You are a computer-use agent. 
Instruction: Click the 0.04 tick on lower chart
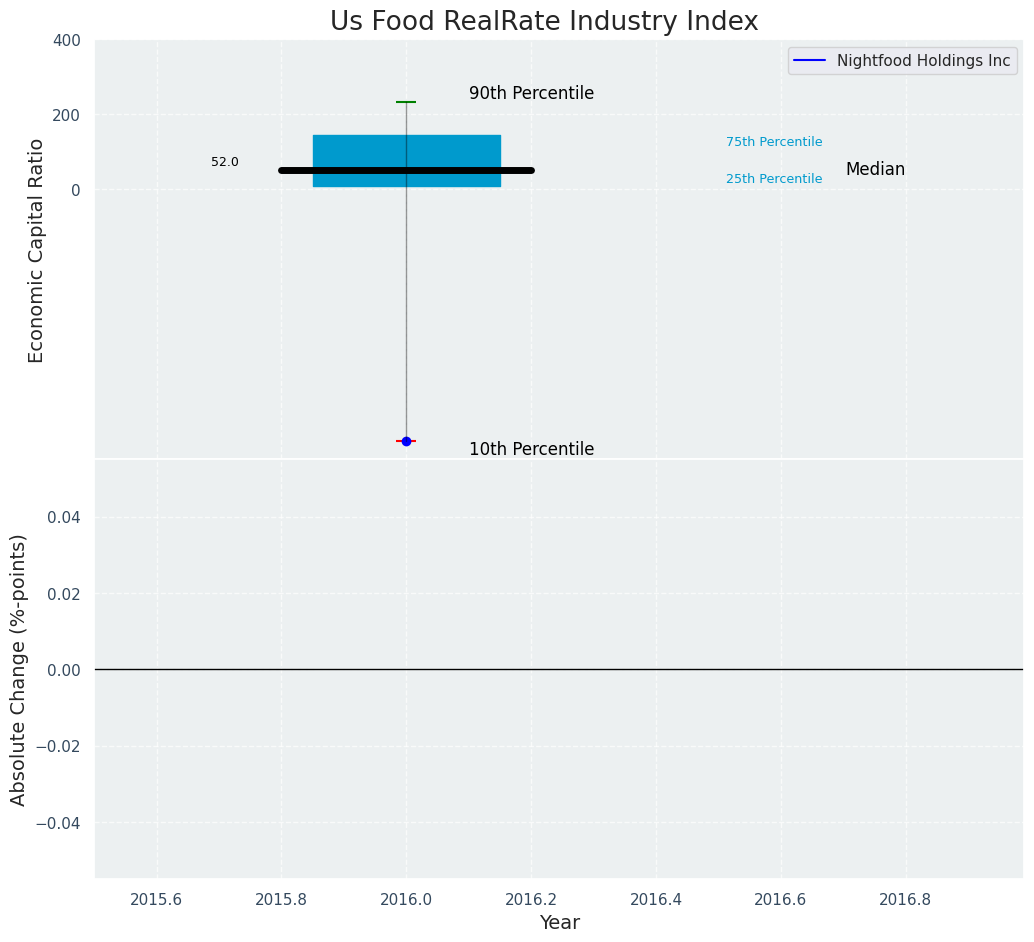tap(63, 517)
